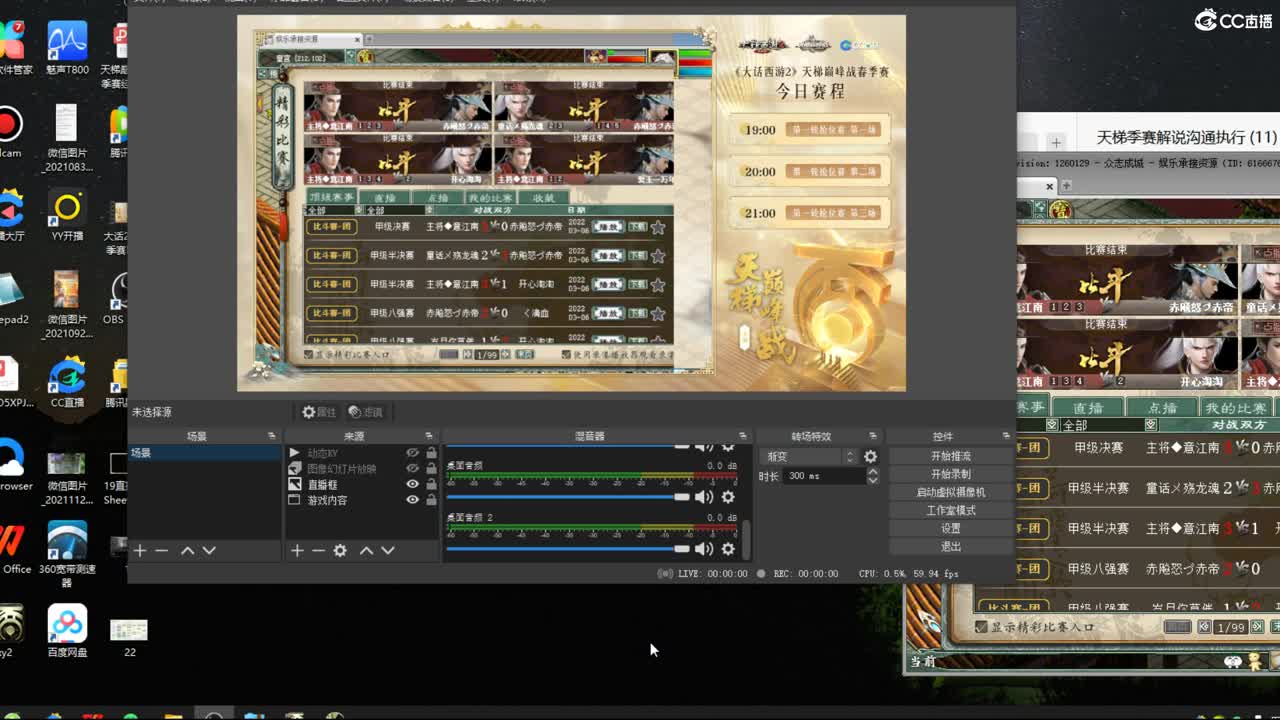Toggle visibility eye of the 动态KY source
Screen dimensions: 1280x720
[x=412, y=453]
